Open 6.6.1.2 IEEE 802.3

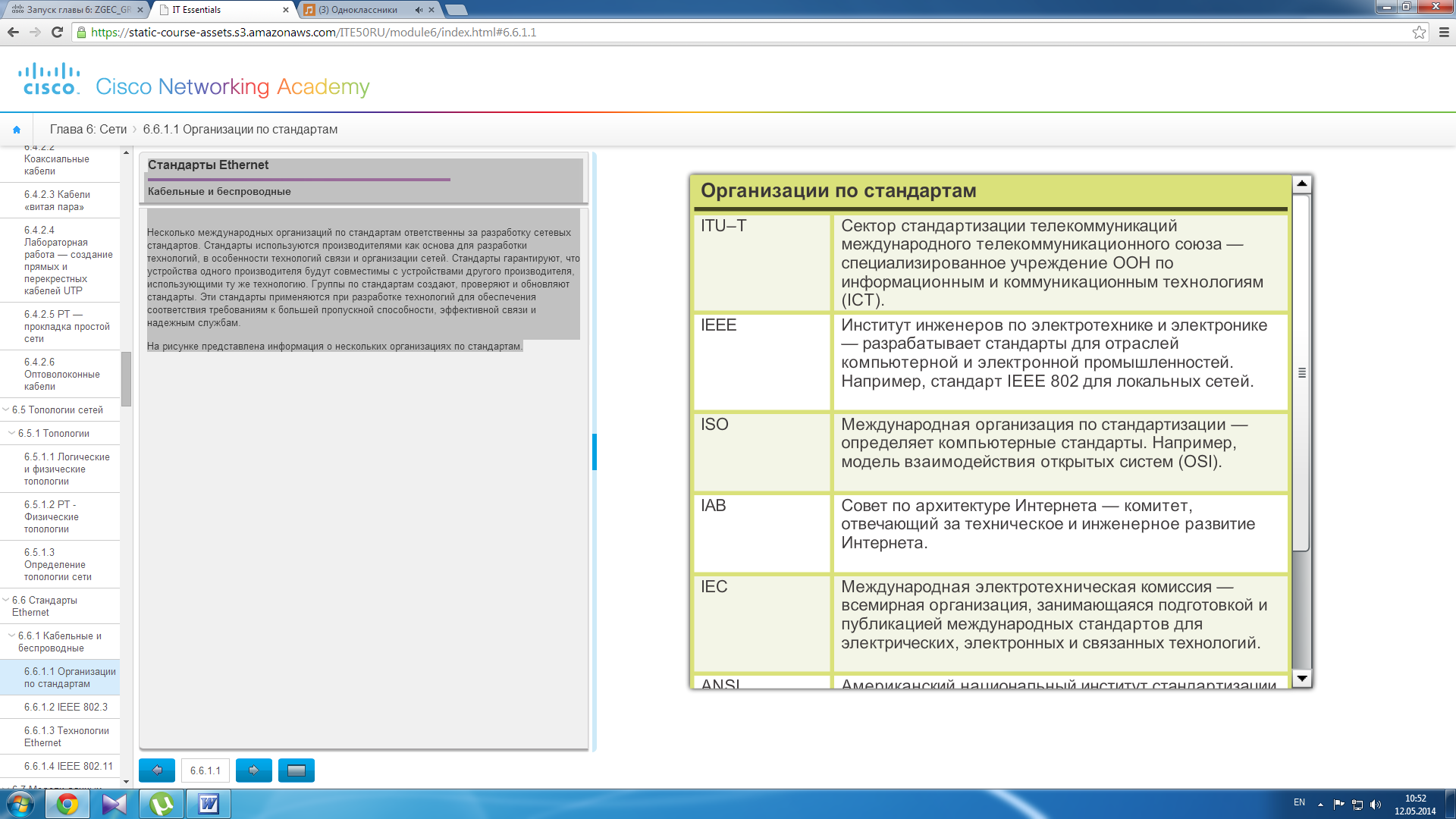[x=60, y=707]
